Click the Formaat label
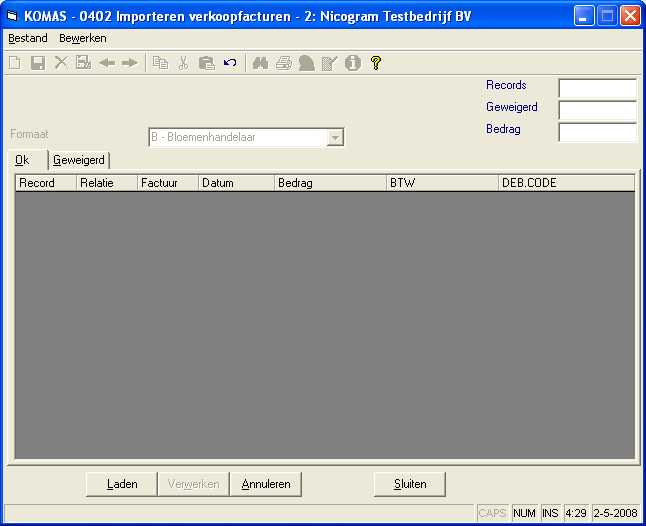This screenshot has height=526, width=646. point(29,134)
